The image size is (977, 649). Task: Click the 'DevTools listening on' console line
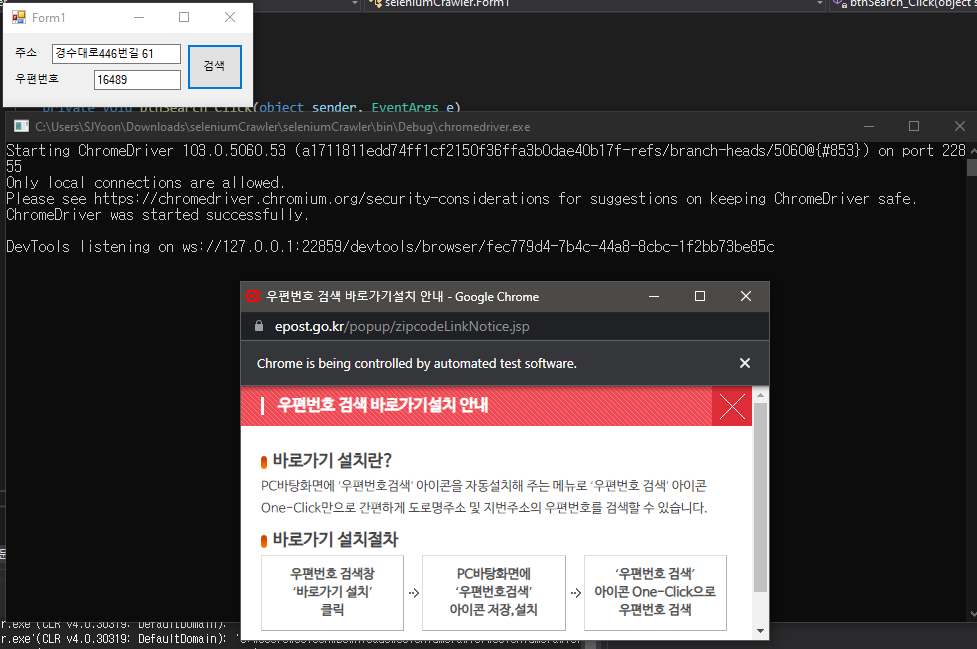pyautogui.click(x=390, y=247)
